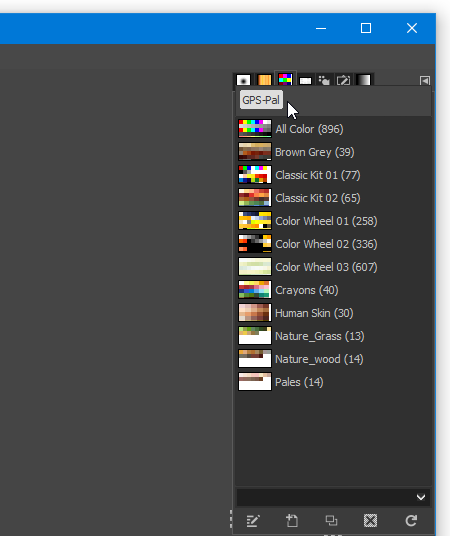
Task: Open the Paint Dynamics tab
Action: (324, 80)
